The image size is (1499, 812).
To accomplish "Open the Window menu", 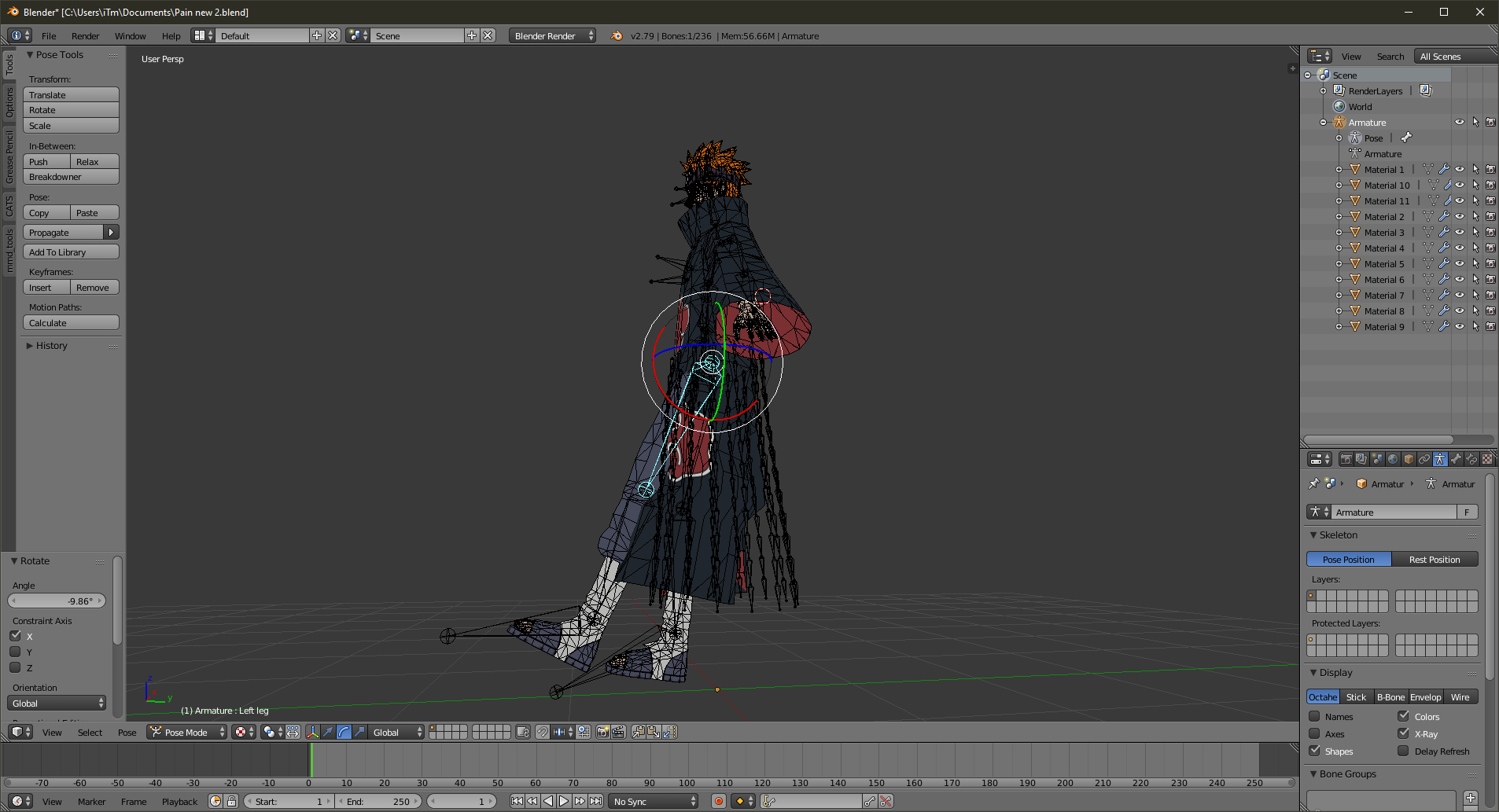I will click(x=130, y=36).
